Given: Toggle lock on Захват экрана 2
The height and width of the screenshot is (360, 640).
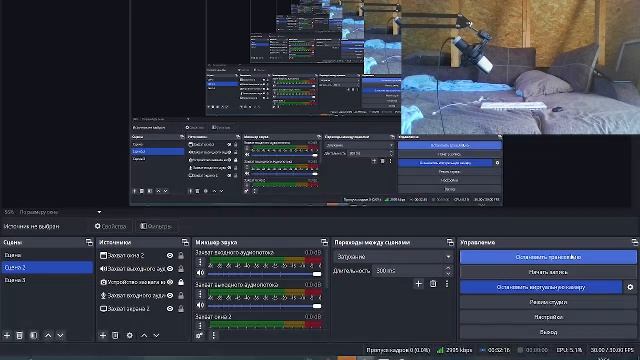Looking at the screenshot, I should (181, 309).
